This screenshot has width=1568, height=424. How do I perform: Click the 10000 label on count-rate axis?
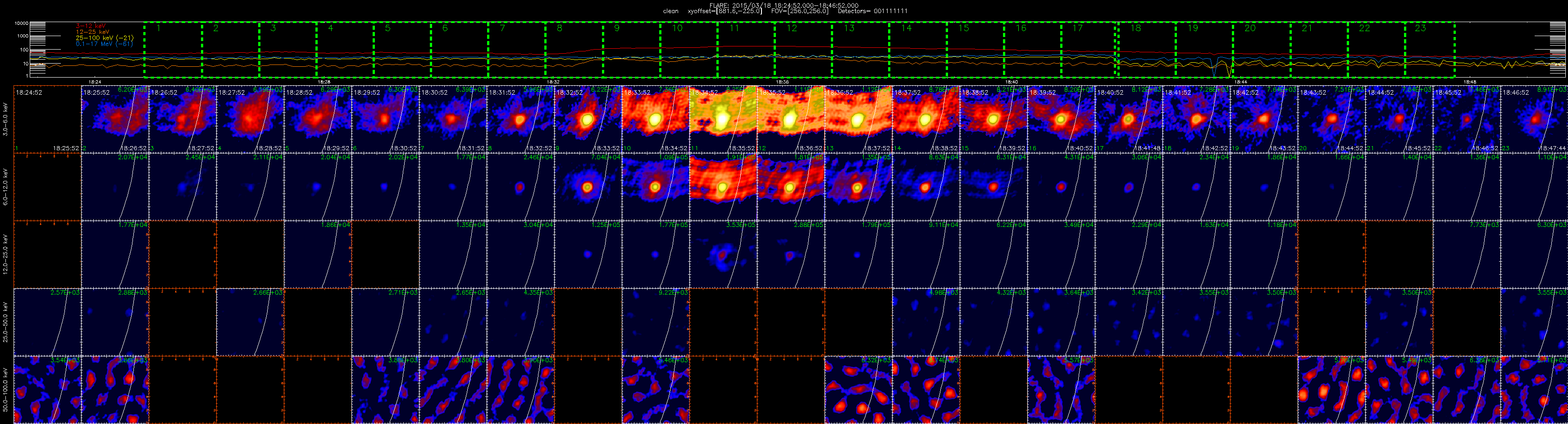[x=22, y=23]
